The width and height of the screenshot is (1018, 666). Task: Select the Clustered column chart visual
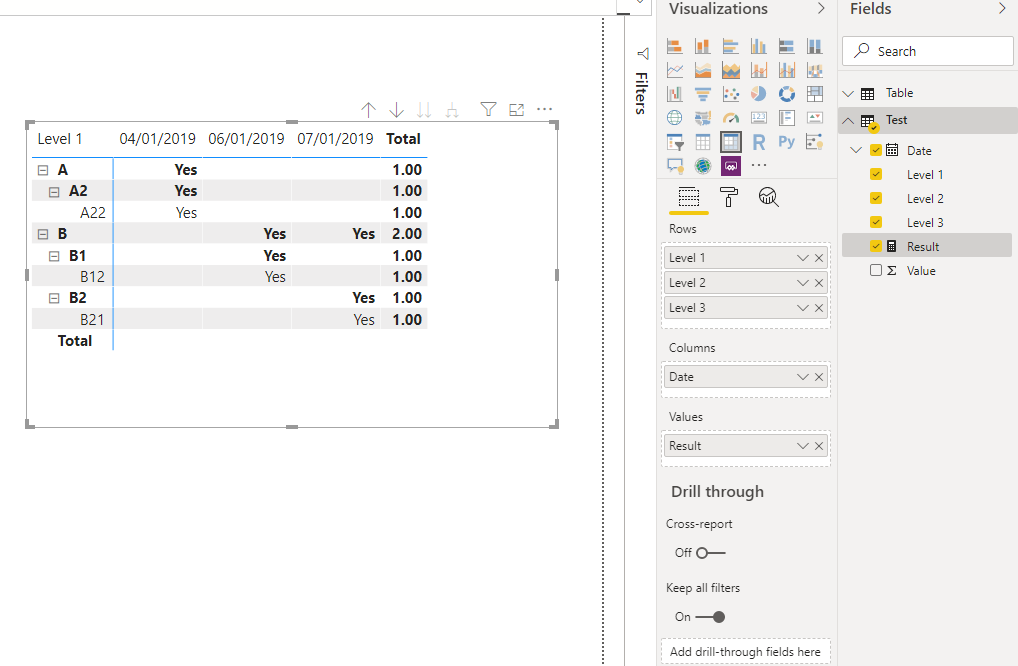point(758,46)
